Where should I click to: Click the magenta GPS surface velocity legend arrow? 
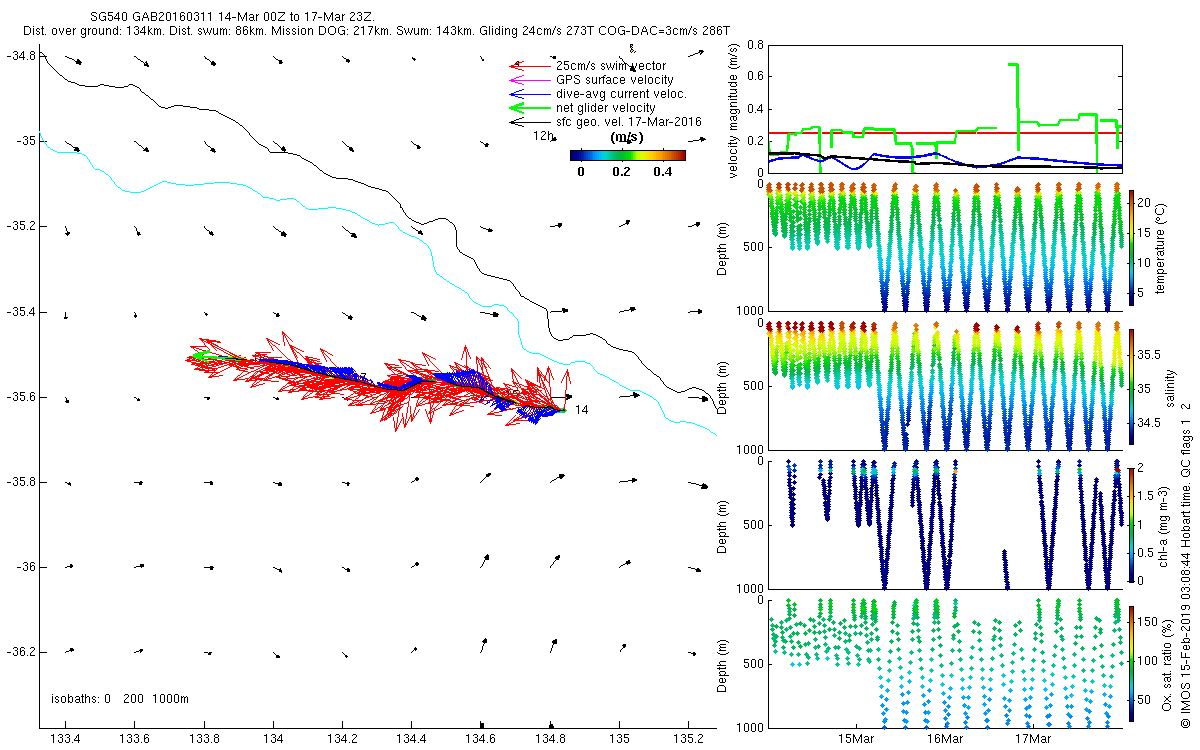tap(532, 80)
